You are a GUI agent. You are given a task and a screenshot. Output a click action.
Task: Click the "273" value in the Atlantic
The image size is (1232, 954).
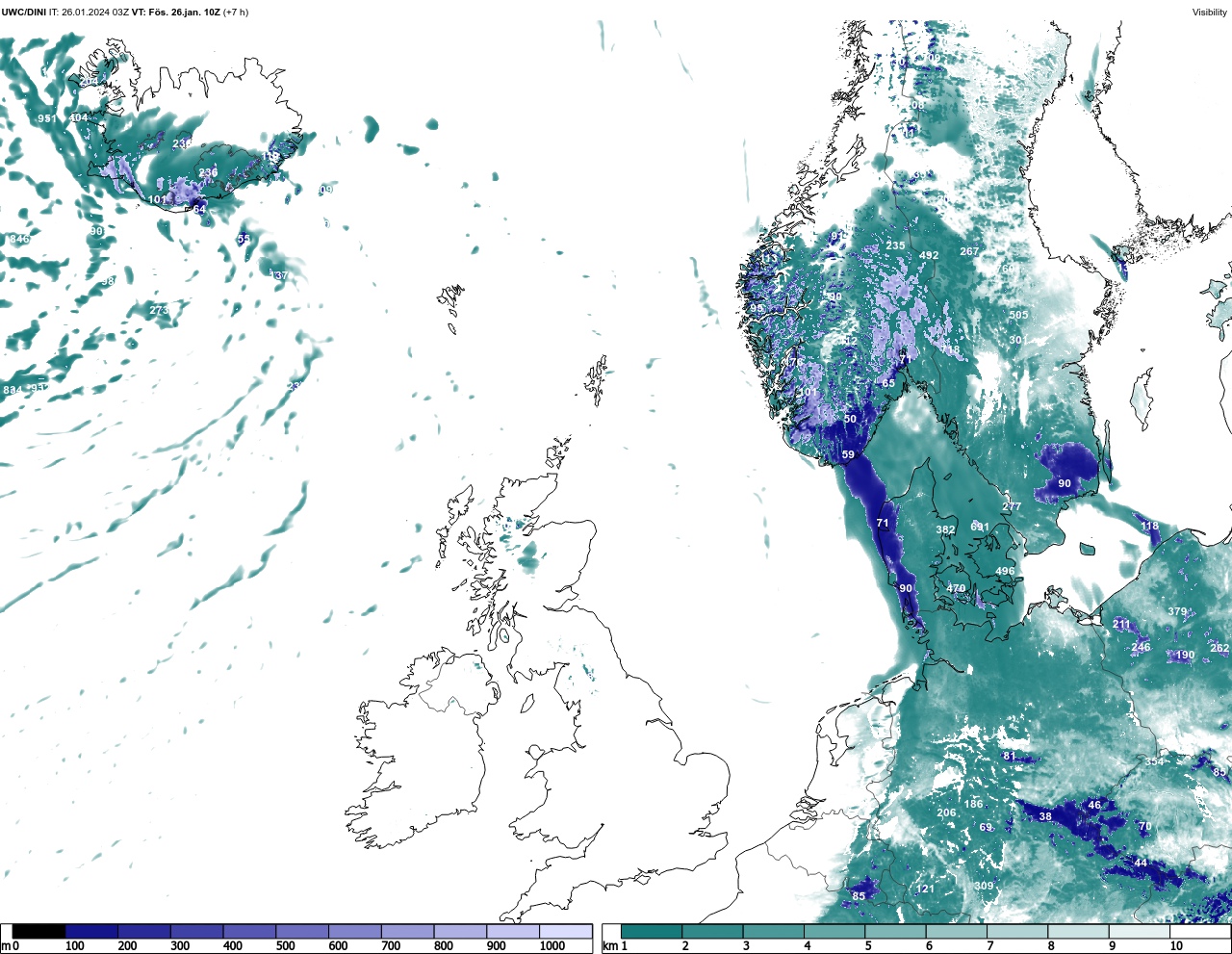159,310
